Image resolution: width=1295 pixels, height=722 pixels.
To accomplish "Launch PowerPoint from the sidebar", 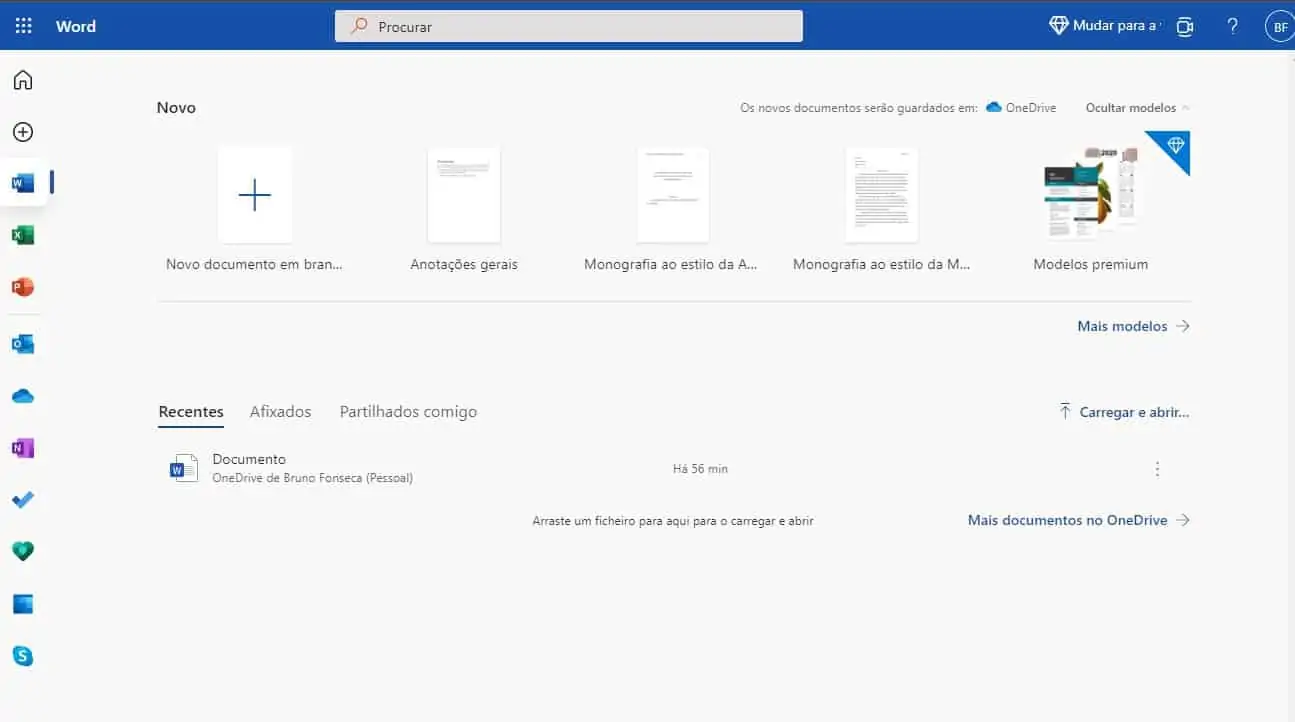I will click(23, 287).
